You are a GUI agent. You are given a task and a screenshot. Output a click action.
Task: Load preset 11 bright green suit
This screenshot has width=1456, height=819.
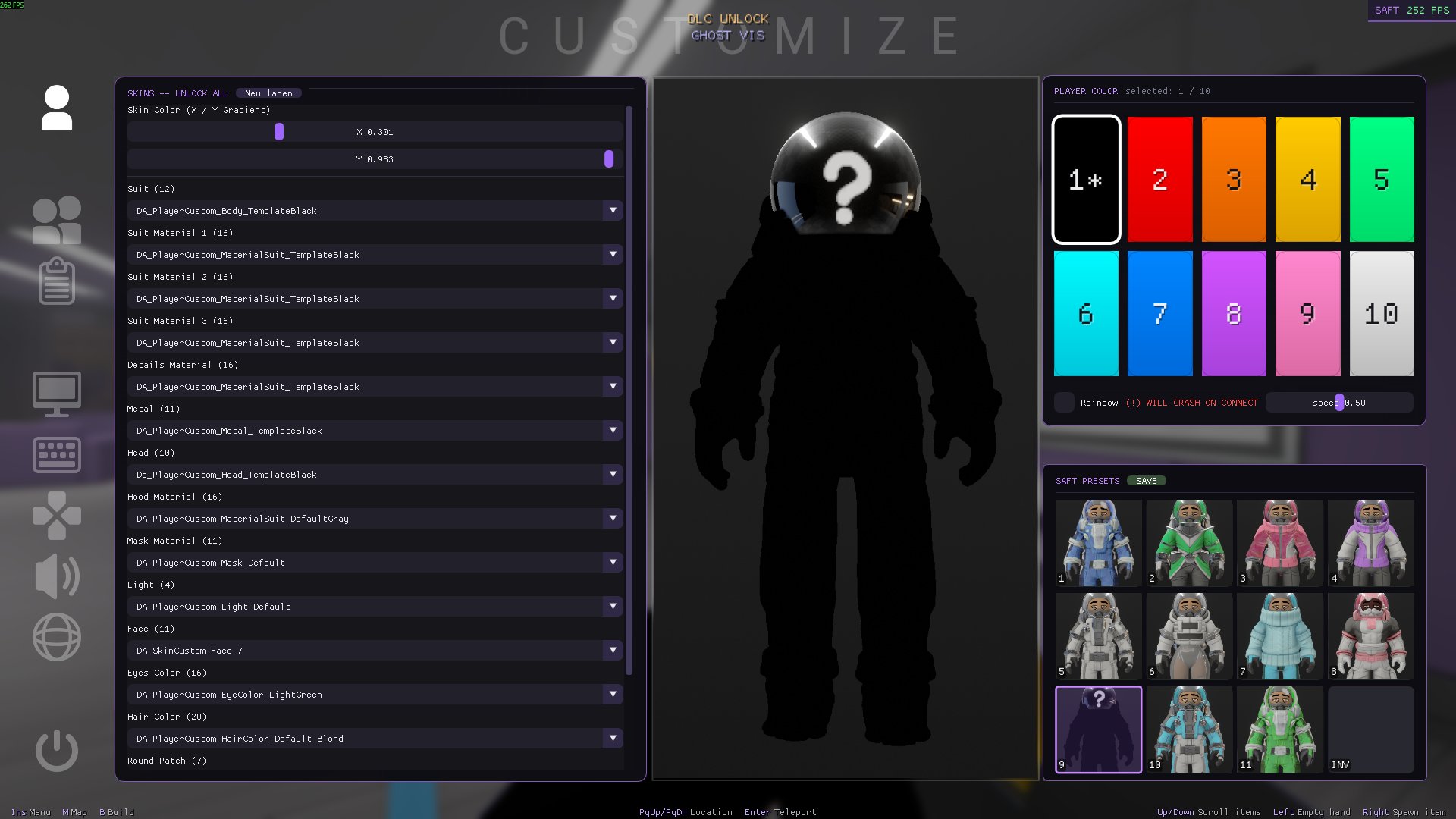pyautogui.click(x=1280, y=730)
